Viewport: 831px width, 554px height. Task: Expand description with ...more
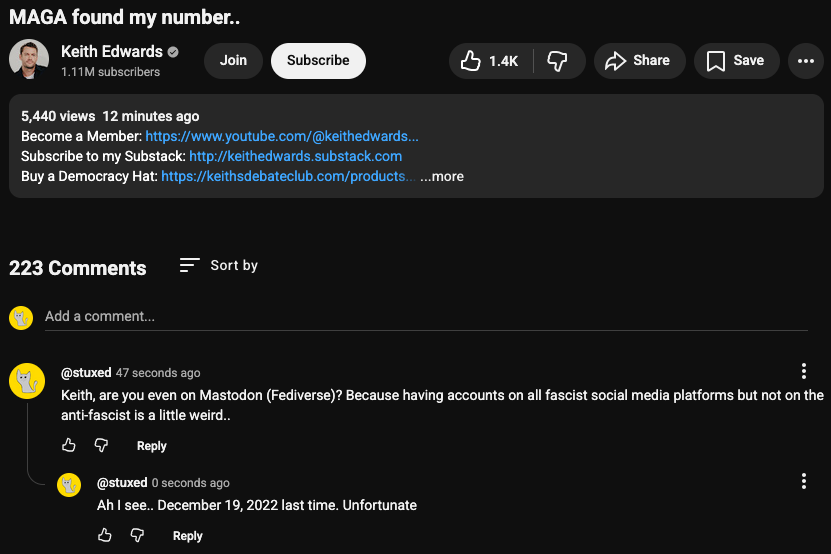(x=441, y=176)
